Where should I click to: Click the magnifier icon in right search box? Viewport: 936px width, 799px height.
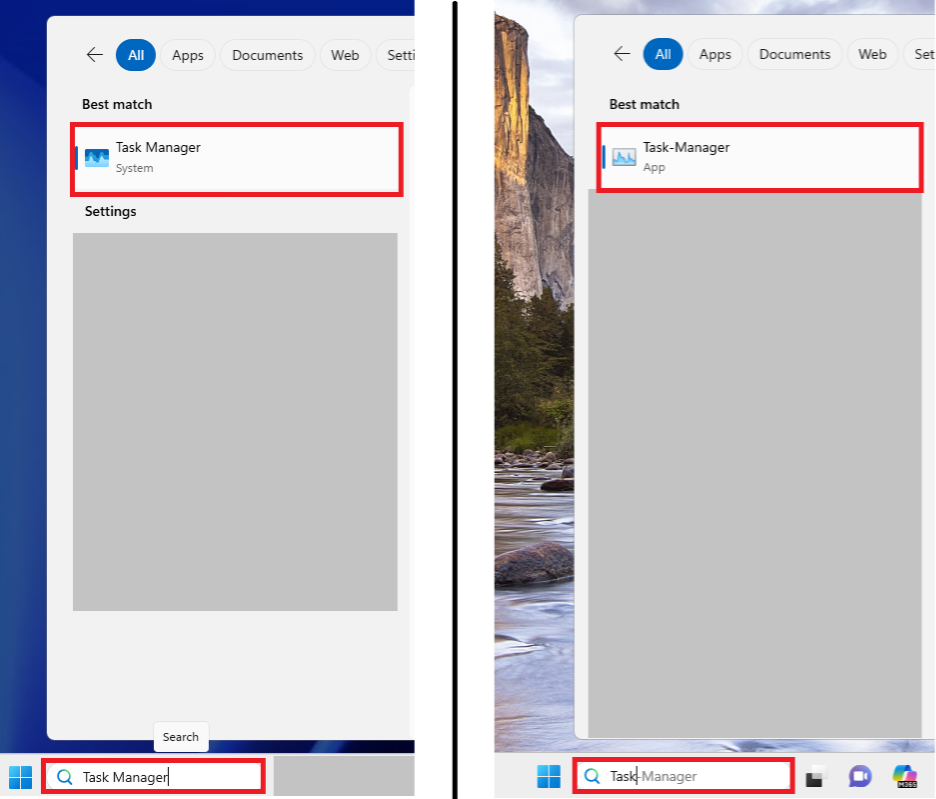tap(592, 776)
